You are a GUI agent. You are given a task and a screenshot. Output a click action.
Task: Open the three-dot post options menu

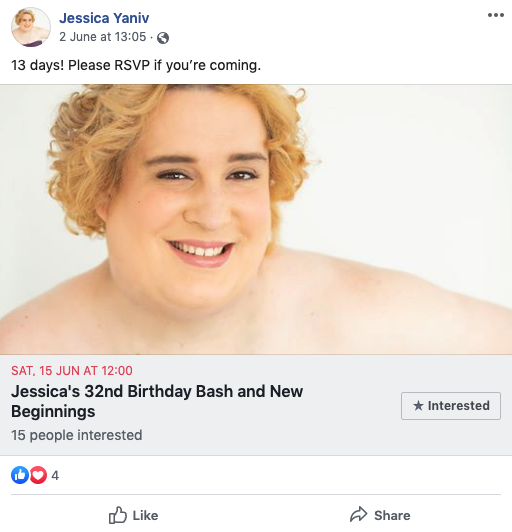(496, 15)
